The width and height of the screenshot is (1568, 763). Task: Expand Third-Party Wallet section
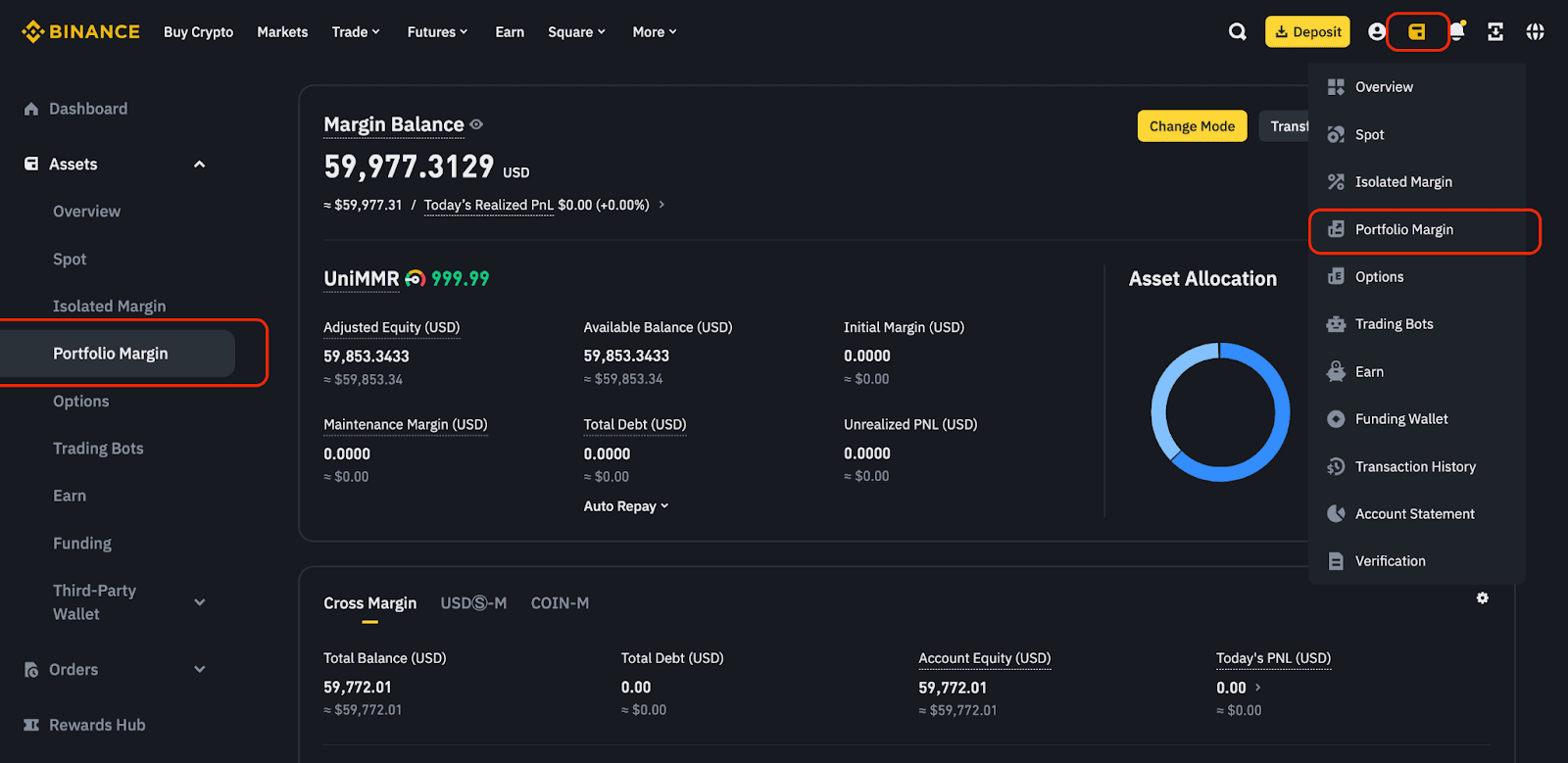(x=200, y=602)
